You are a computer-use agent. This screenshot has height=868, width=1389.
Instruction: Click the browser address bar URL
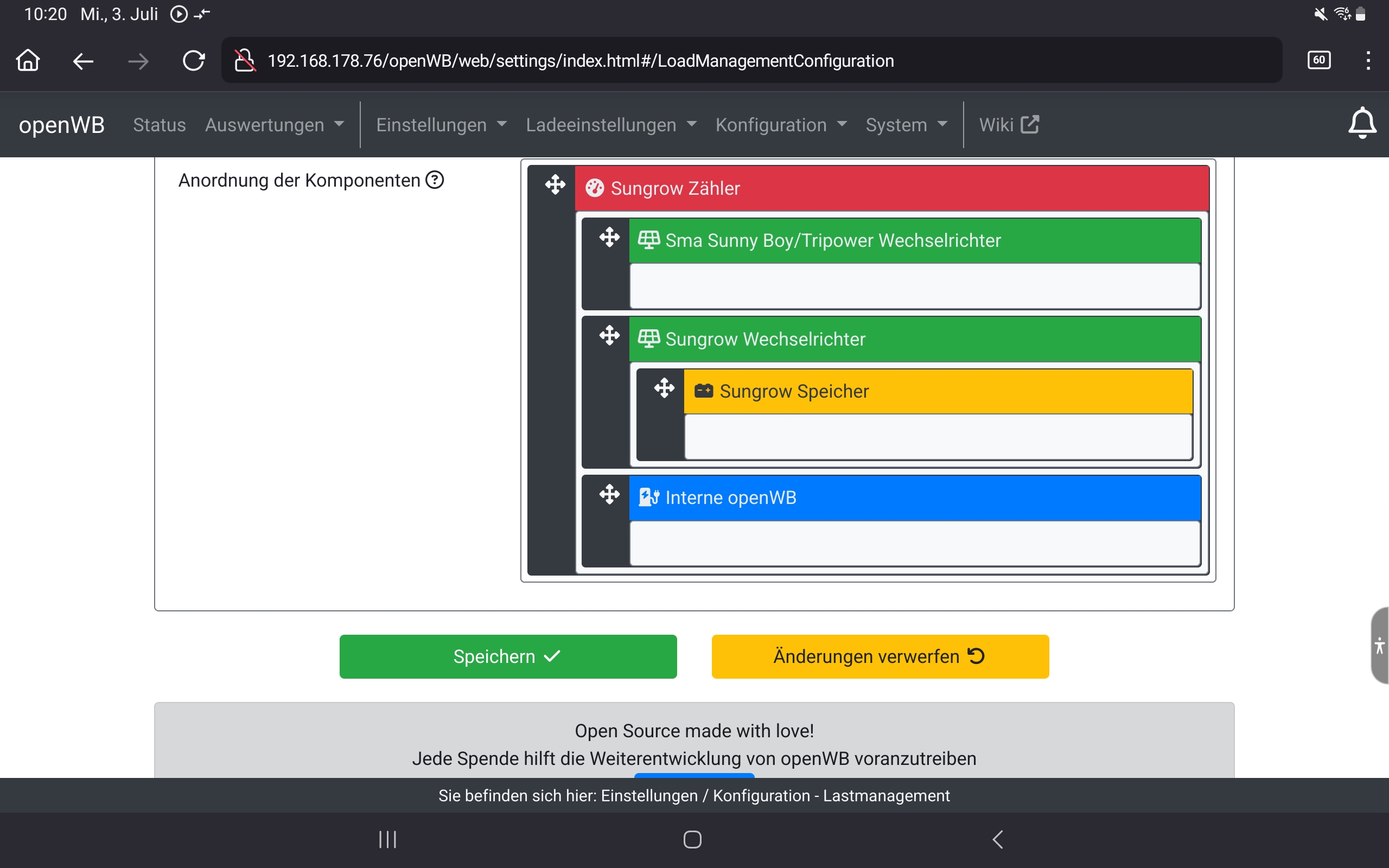[580, 61]
